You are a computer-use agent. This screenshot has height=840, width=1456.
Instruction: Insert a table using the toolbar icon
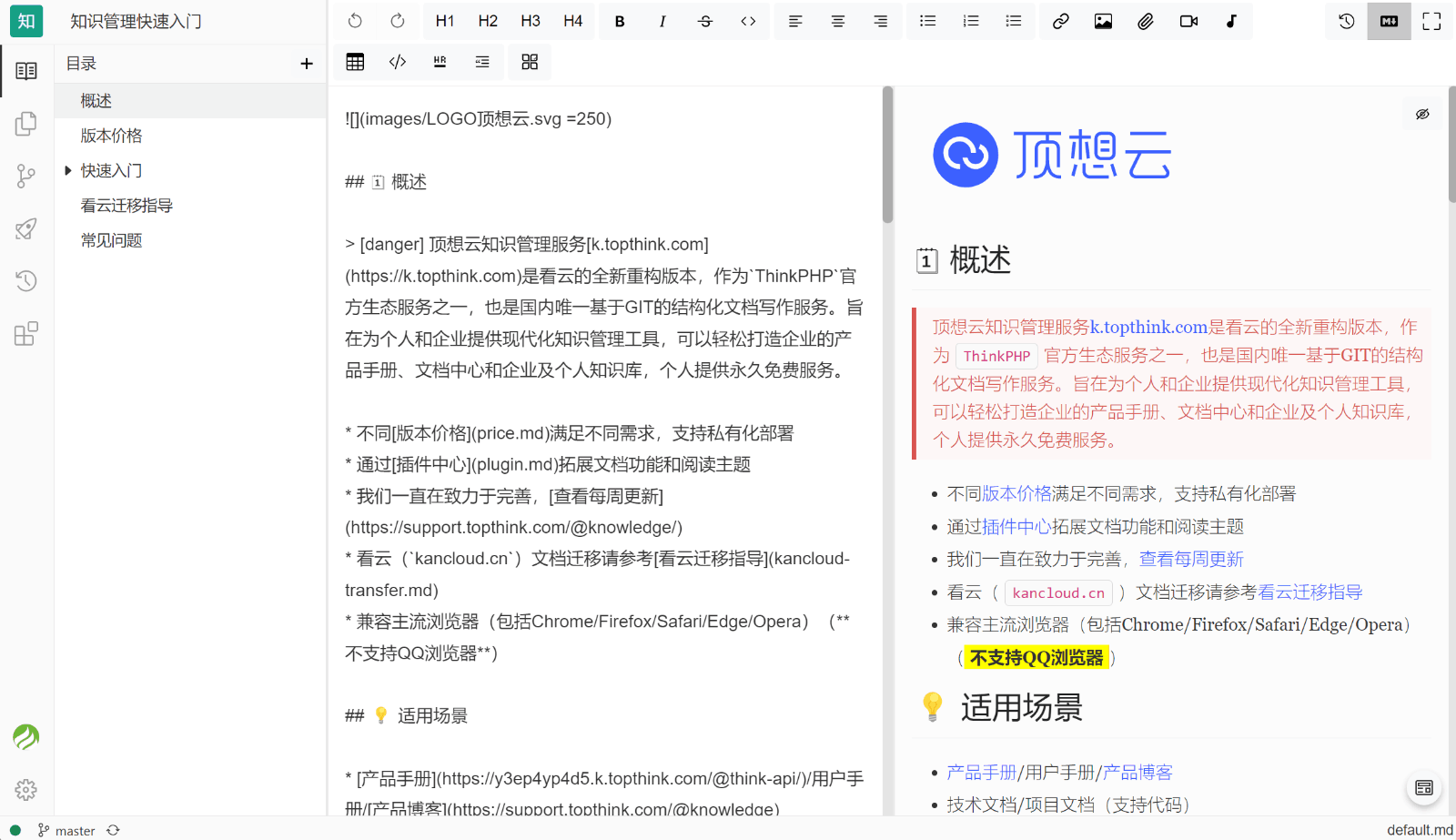pyautogui.click(x=355, y=62)
